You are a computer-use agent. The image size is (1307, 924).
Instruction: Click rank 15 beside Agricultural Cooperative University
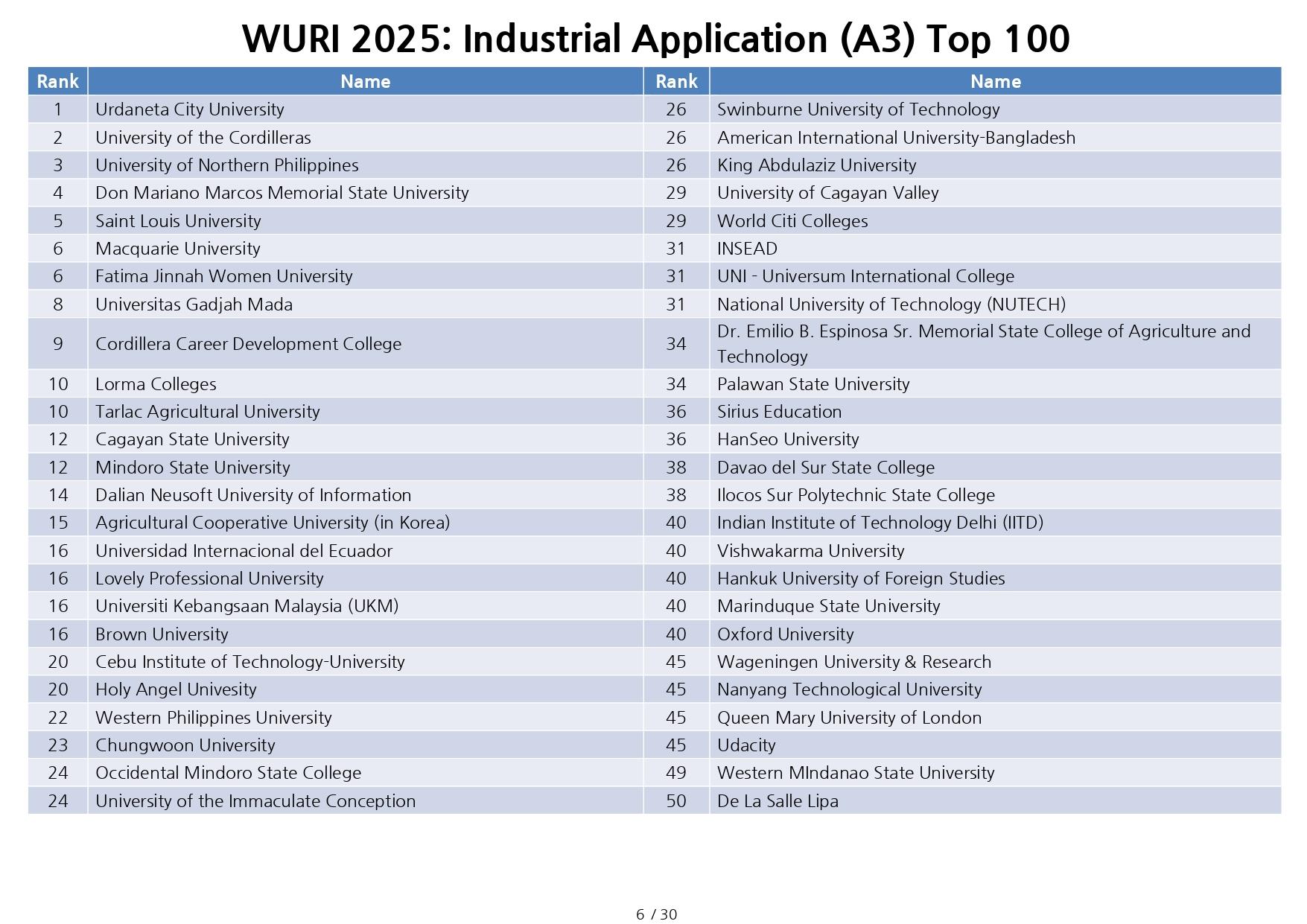point(58,523)
